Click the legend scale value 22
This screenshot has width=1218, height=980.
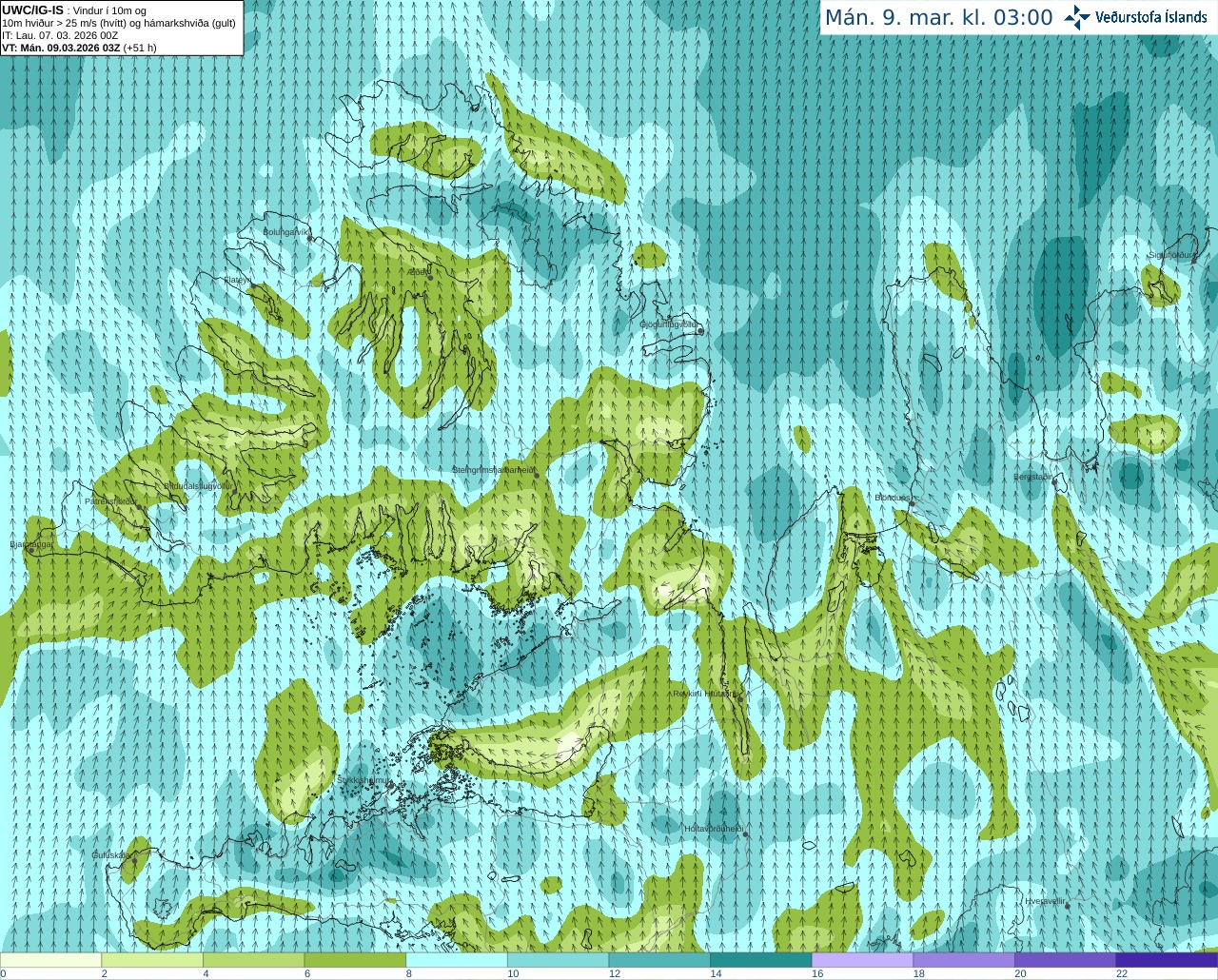1122,973
